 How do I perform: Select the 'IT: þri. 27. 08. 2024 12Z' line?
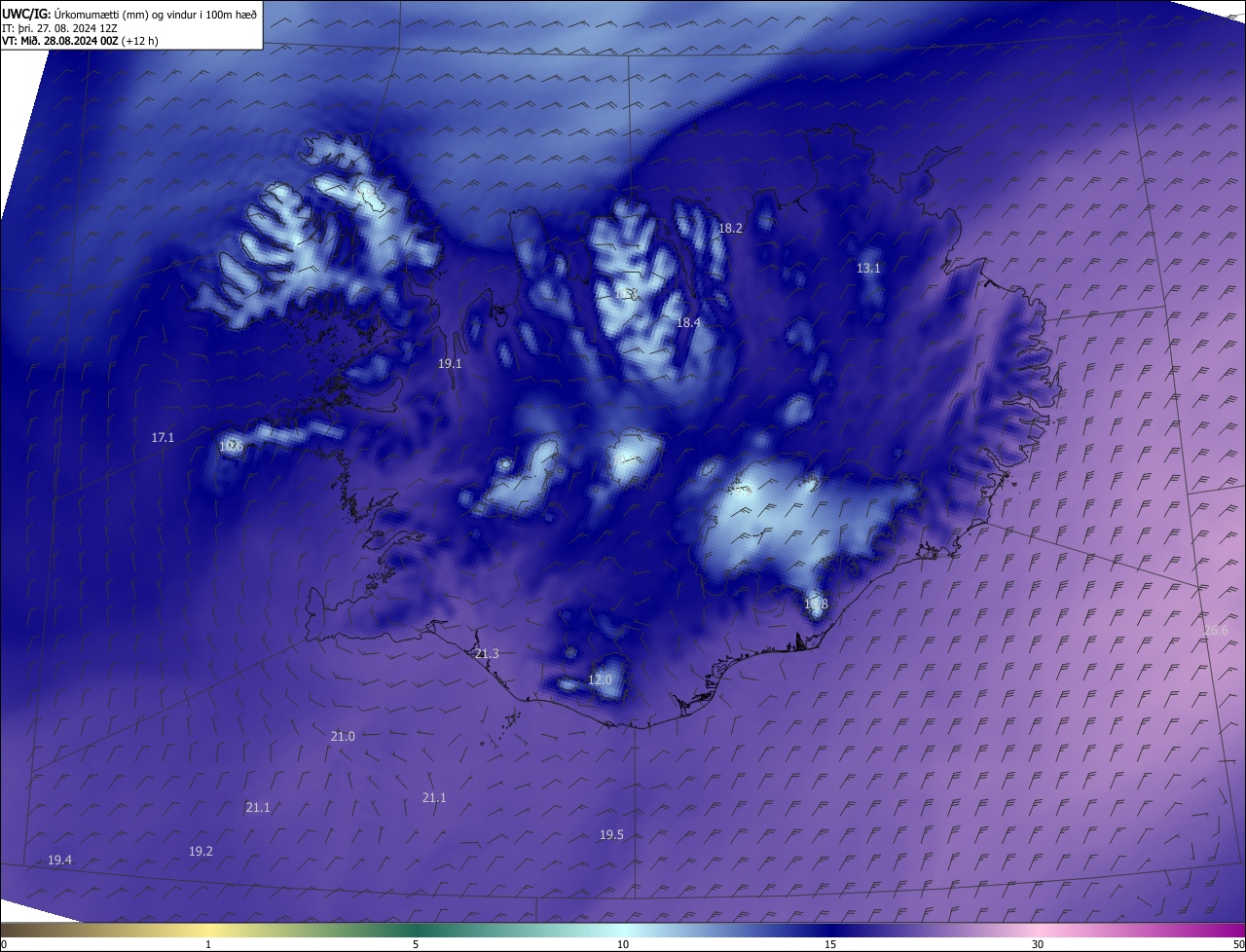click(x=60, y=29)
